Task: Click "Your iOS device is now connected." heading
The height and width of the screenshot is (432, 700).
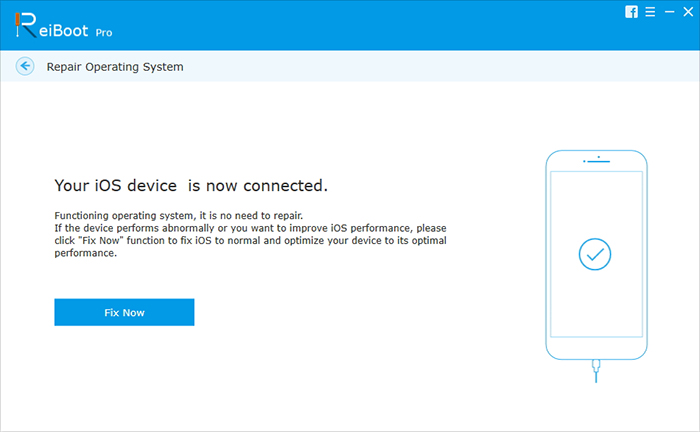Action: (x=191, y=185)
